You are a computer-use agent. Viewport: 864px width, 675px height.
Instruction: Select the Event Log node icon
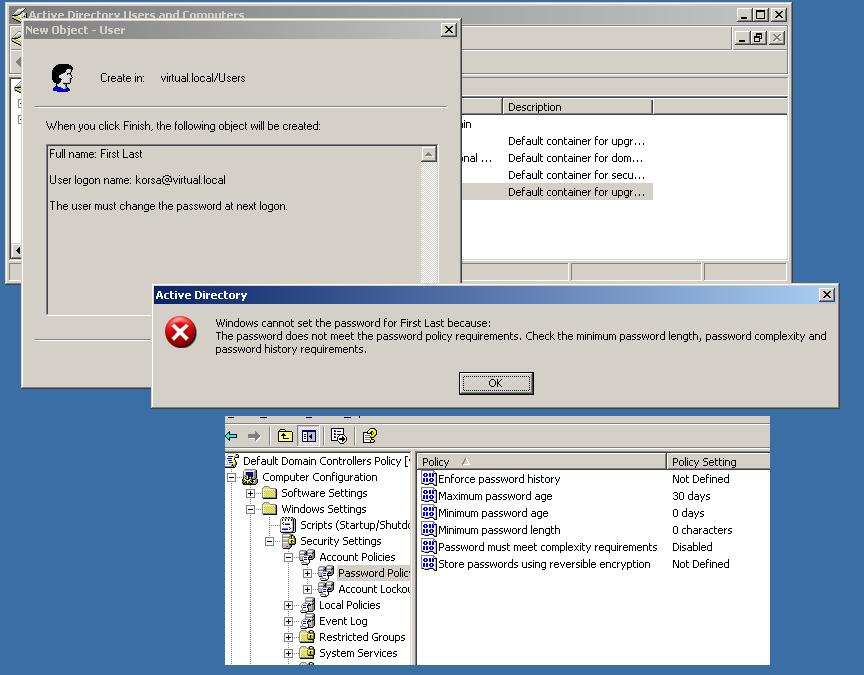coord(307,620)
